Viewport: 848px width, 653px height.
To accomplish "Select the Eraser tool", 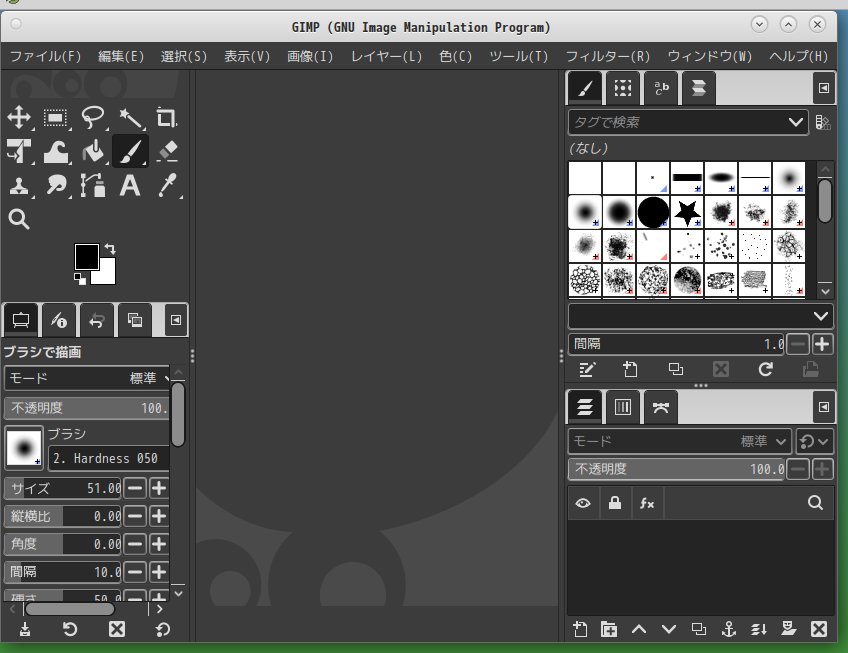I will pos(166,151).
